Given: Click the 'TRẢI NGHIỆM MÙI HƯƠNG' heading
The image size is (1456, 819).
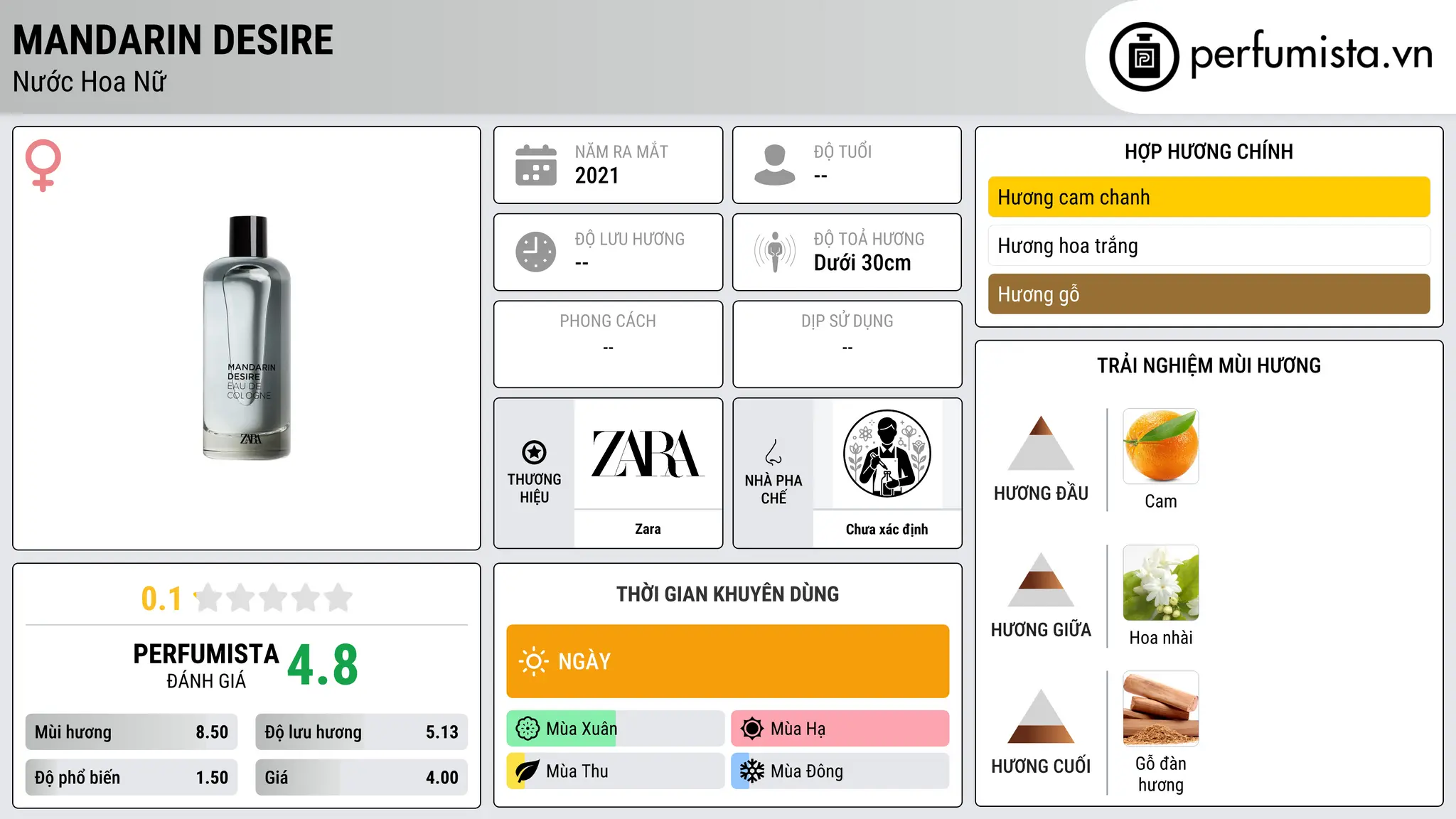Looking at the screenshot, I should 1209,365.
